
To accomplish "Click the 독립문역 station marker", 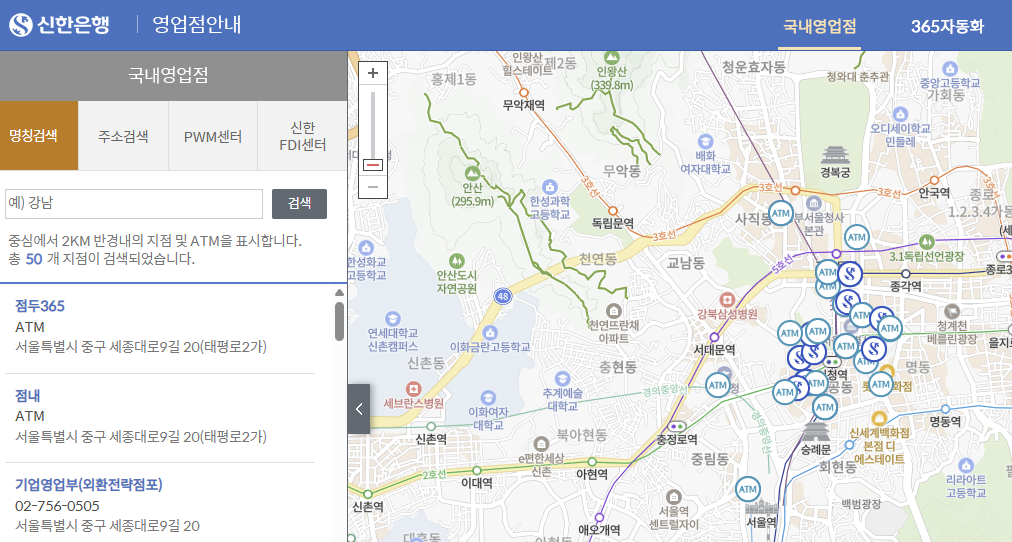I will [x=612, y=211].
